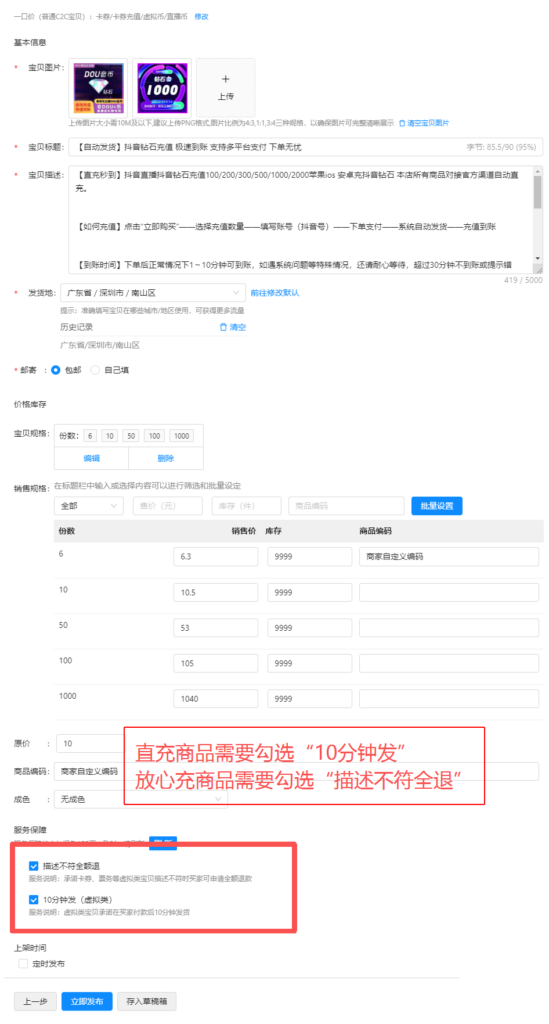
Task: Open the second 1000 diamonds thumbnail
Action: click(162, 88)
